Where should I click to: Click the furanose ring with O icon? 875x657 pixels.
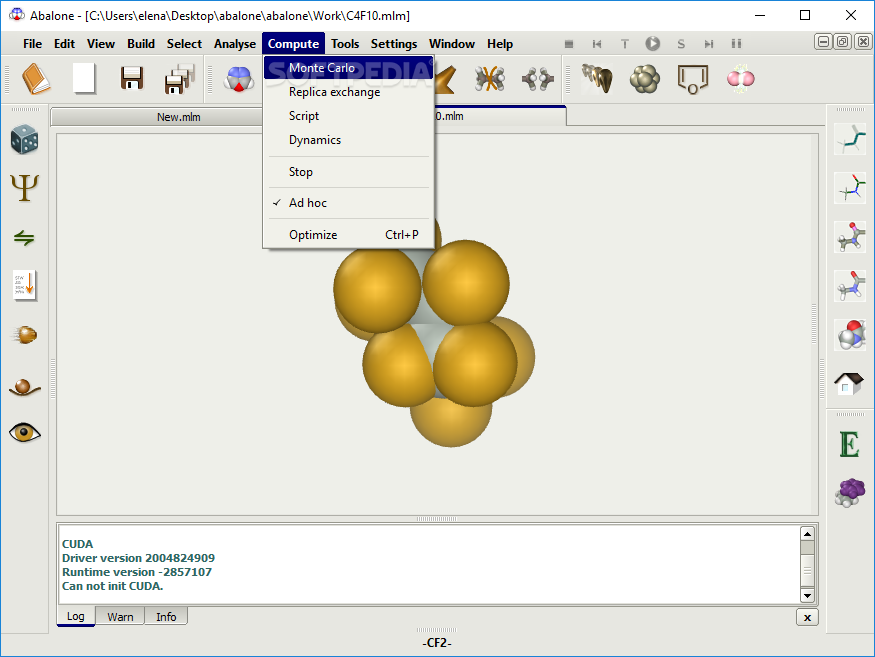(693, 79)
